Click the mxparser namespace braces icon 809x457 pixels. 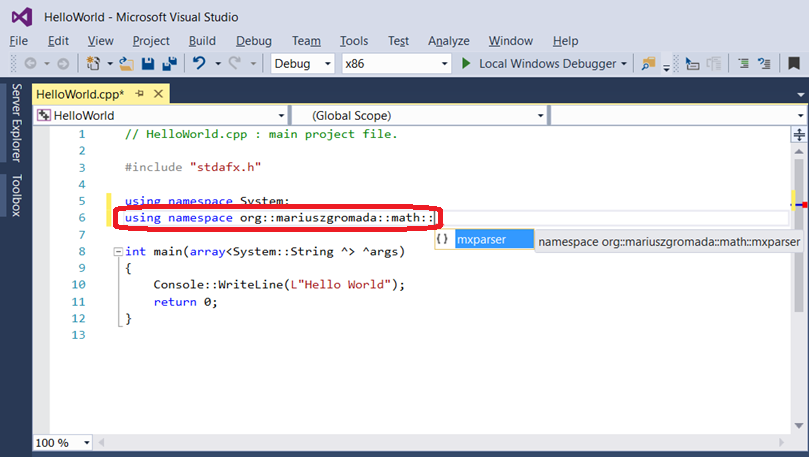(442, 239)
